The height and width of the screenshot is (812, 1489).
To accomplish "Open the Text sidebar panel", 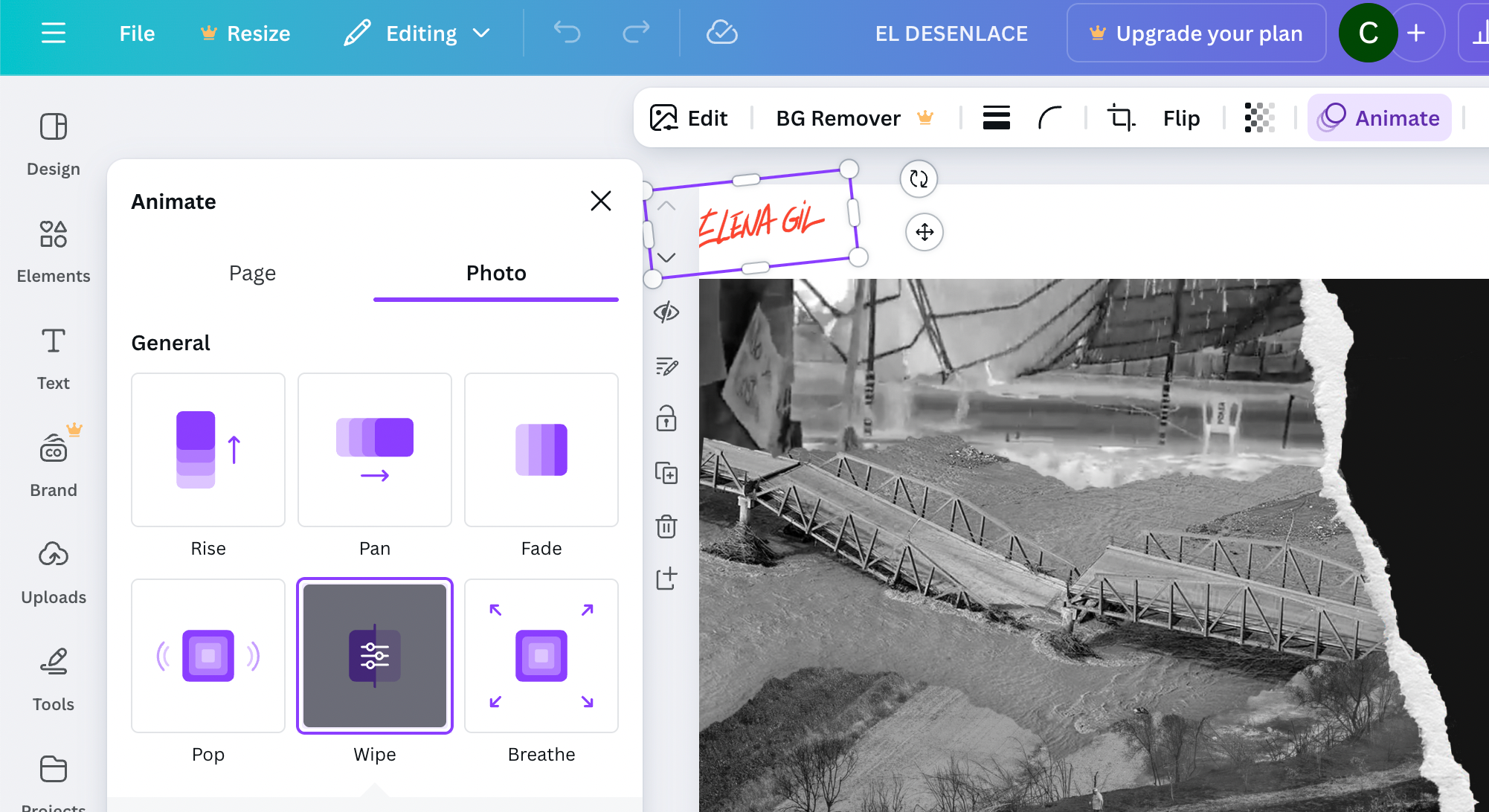I will [54, 358].
